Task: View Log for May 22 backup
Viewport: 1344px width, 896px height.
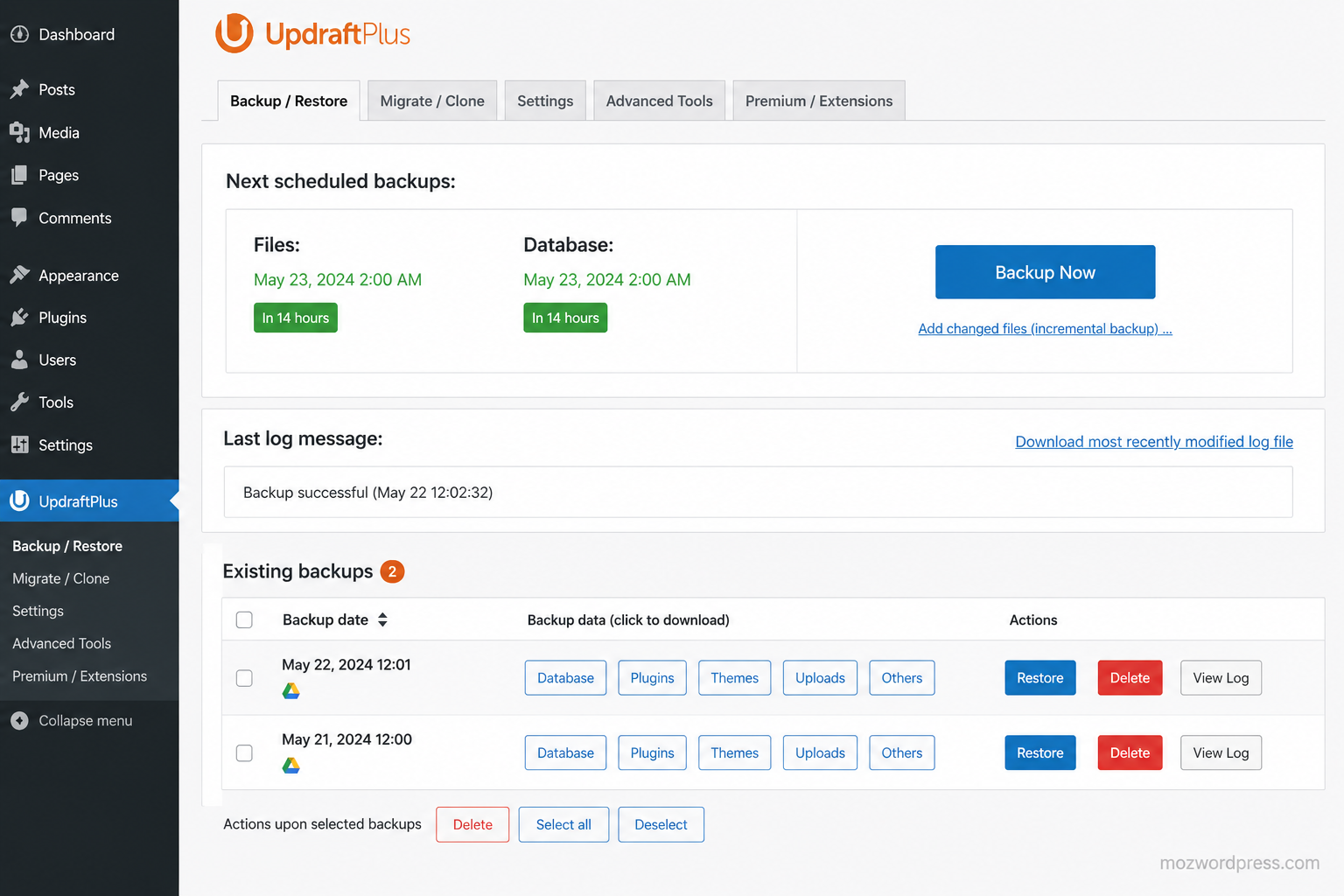Action: tap(1221, 678)
